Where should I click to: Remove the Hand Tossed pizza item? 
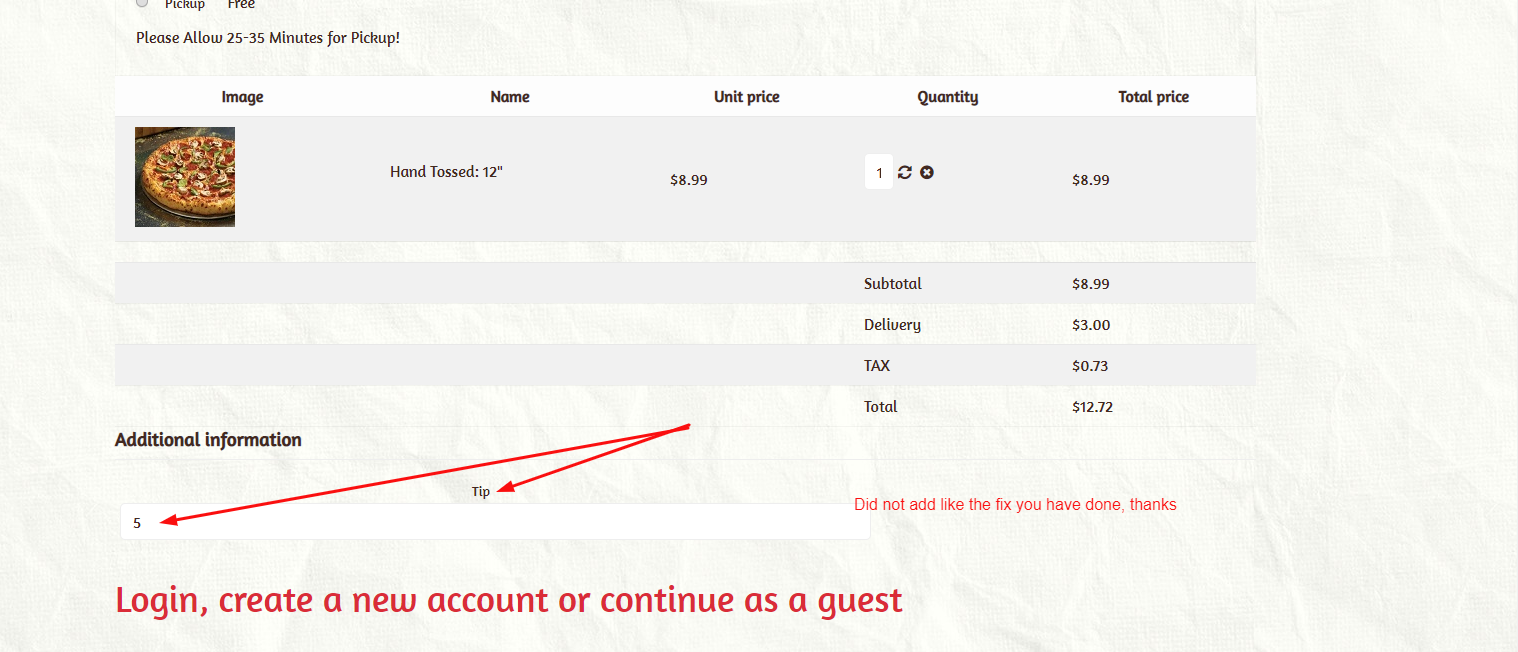(x=927, y=172)
